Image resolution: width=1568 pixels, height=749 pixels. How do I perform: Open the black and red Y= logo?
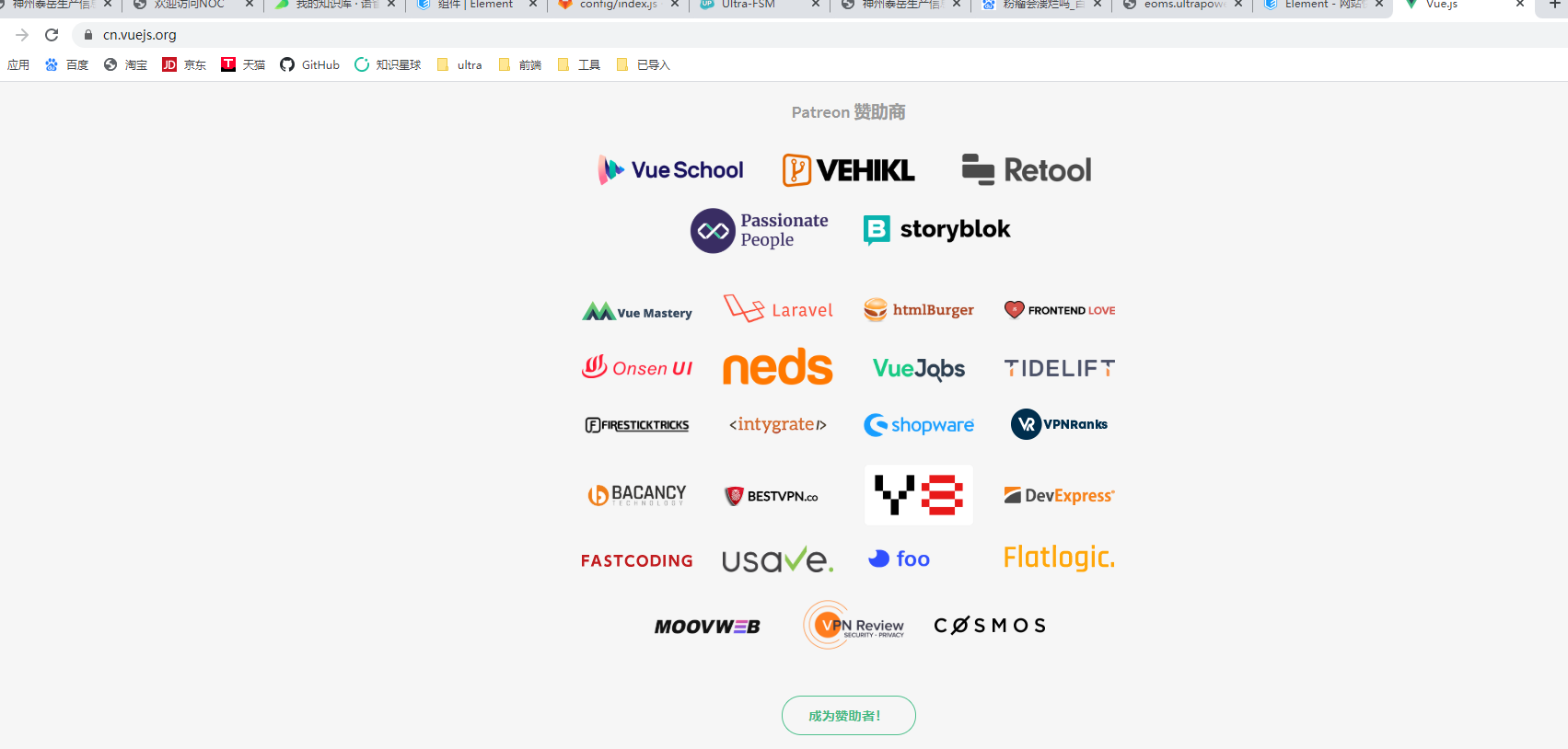(x=919, y=495)
